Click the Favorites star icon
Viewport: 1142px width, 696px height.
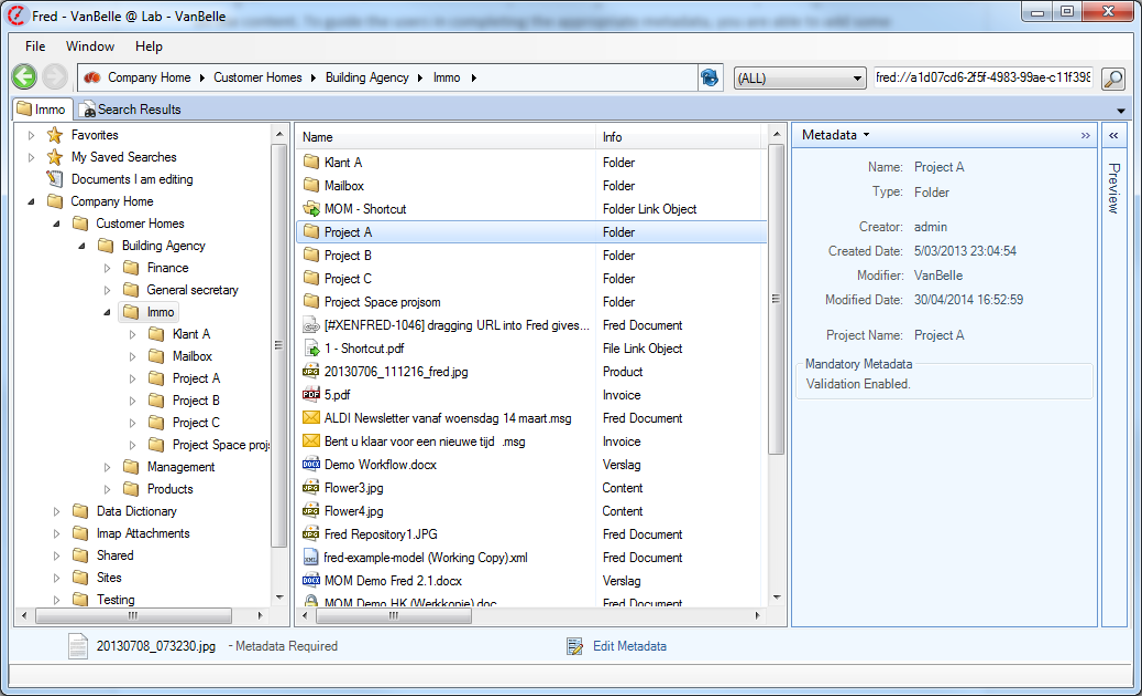(x=55, y=135)
